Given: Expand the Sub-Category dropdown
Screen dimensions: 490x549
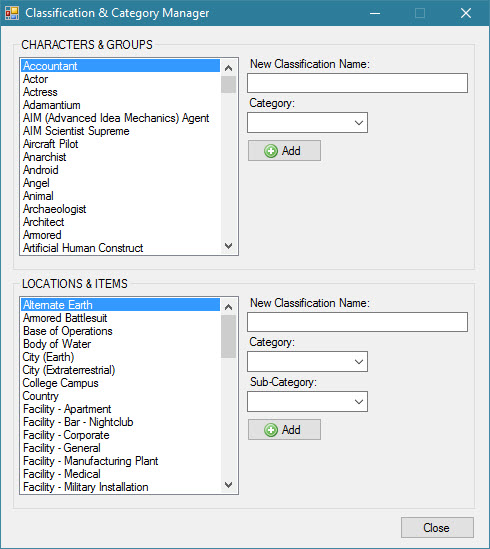Looking at the screenshot, I should 307,402.
